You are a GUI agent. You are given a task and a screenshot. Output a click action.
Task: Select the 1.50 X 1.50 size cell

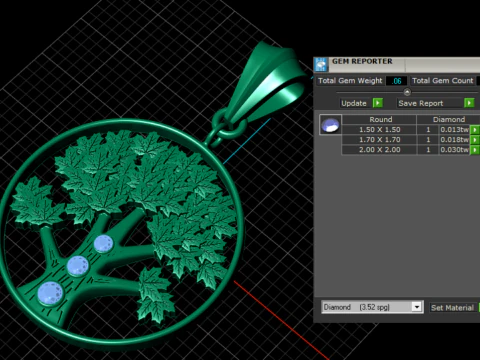pyautogui.click(x=379, y=130)
